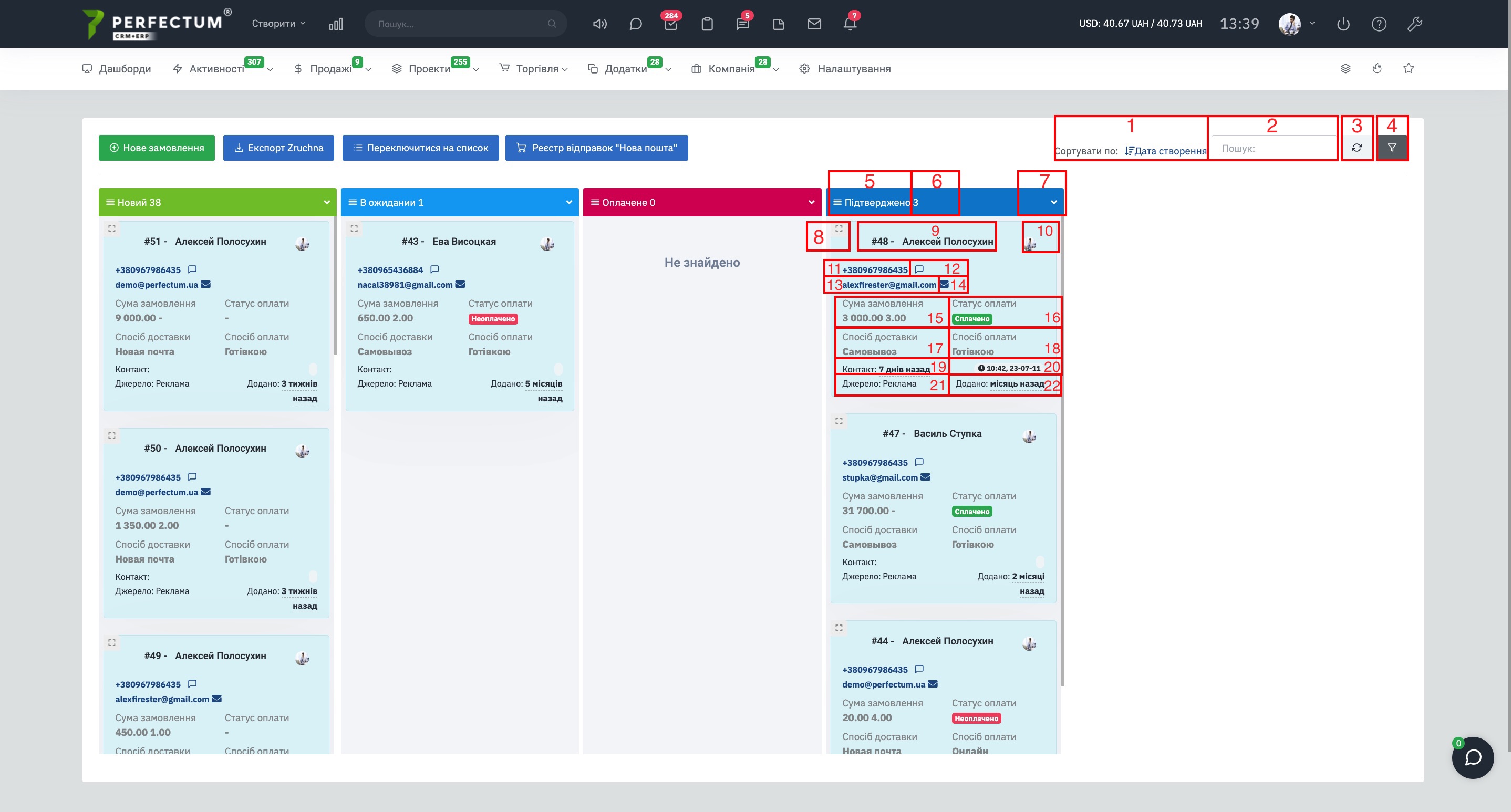Expand order #47 card fullscreen icon
Viewport: 1511px width, 812px height.
tap(839, 421)
